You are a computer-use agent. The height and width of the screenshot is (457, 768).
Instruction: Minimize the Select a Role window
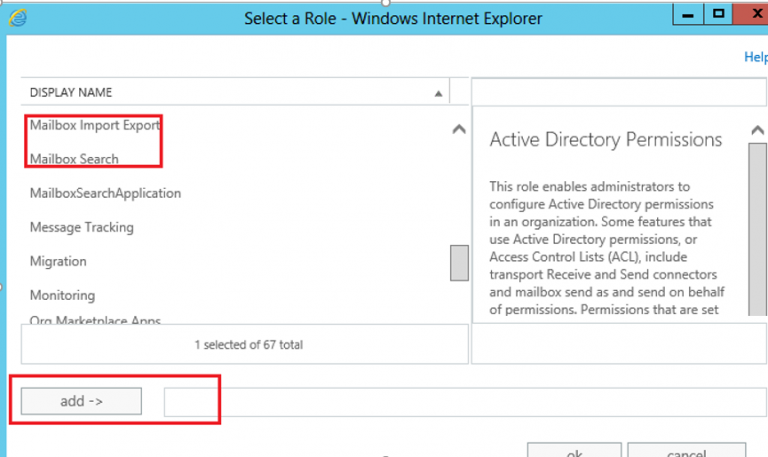[x=688, y=14]
